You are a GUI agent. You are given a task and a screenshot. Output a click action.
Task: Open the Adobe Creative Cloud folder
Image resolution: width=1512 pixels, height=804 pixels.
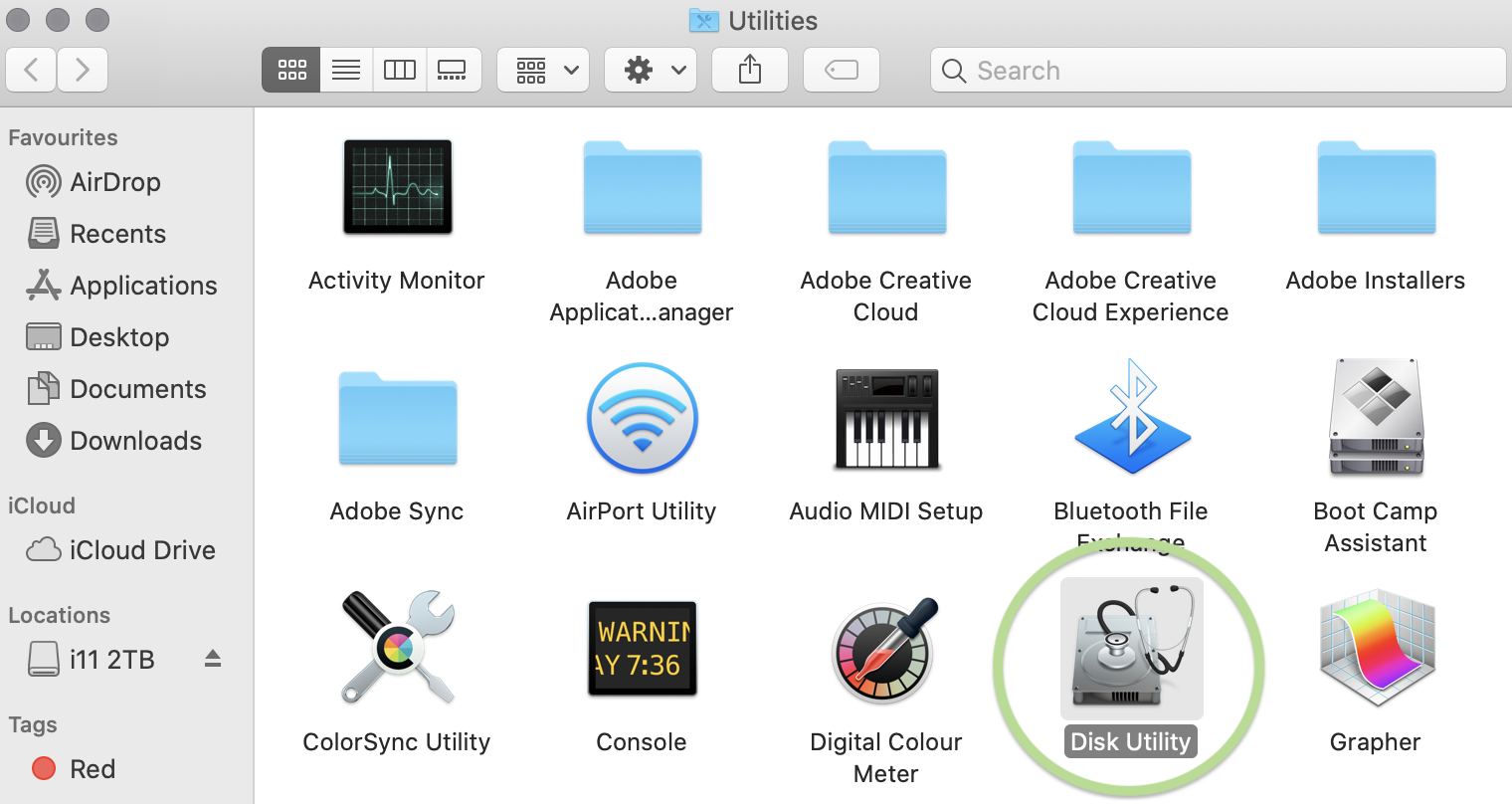(x=886, y=187)
